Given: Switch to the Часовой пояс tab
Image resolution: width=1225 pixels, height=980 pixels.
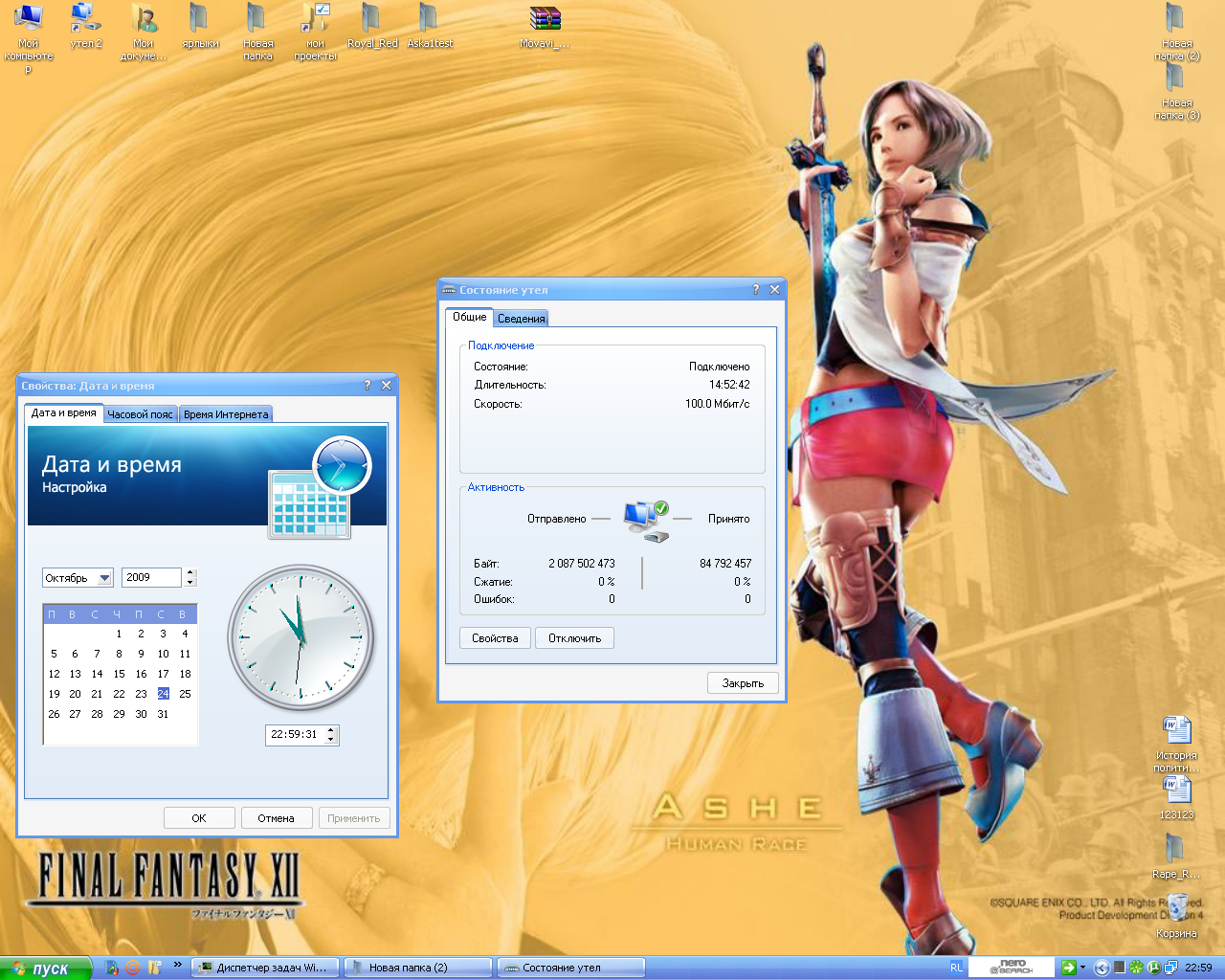Looking at the screenshot, I should 140,414.
